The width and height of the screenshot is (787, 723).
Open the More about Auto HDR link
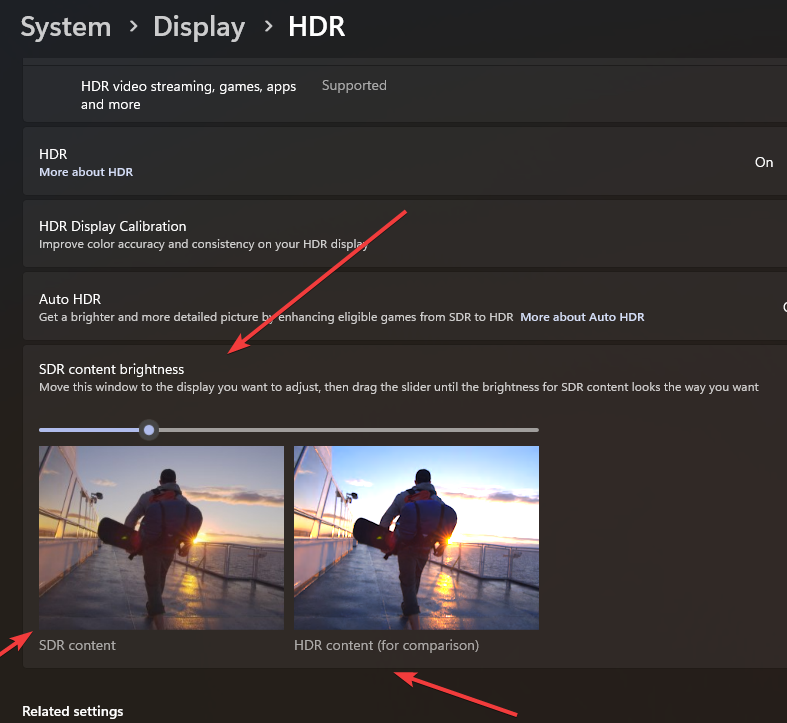coord(582,317)
